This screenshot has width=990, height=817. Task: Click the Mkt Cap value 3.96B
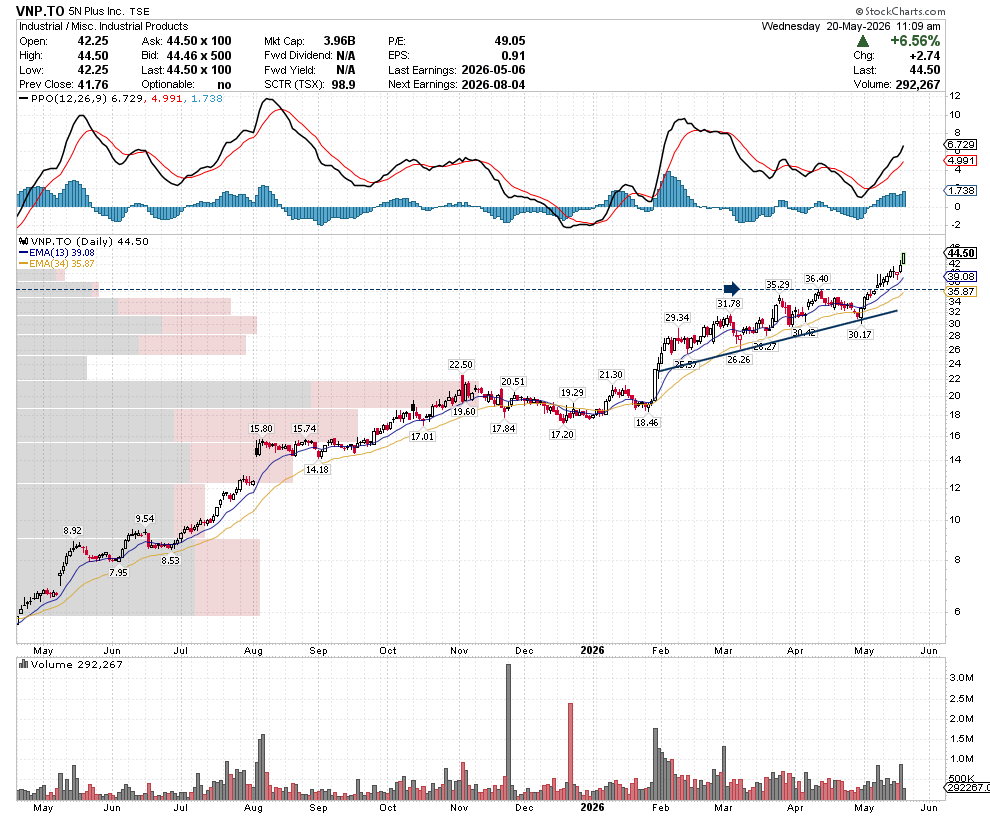point(339,41)
